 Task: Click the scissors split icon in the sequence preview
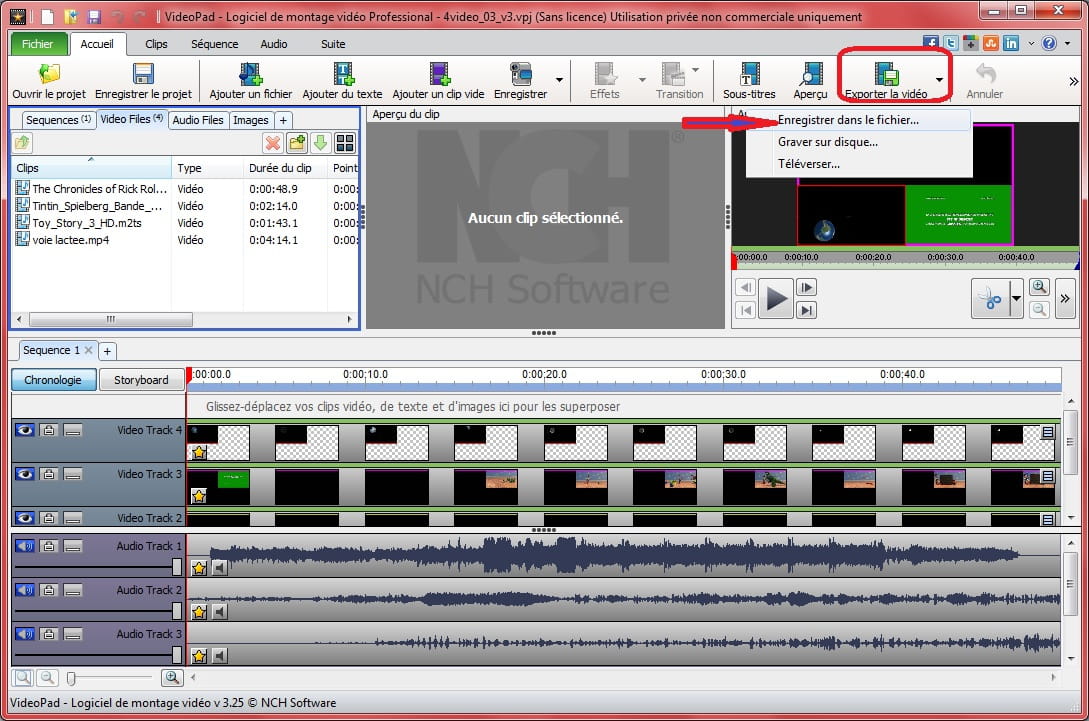990,299
